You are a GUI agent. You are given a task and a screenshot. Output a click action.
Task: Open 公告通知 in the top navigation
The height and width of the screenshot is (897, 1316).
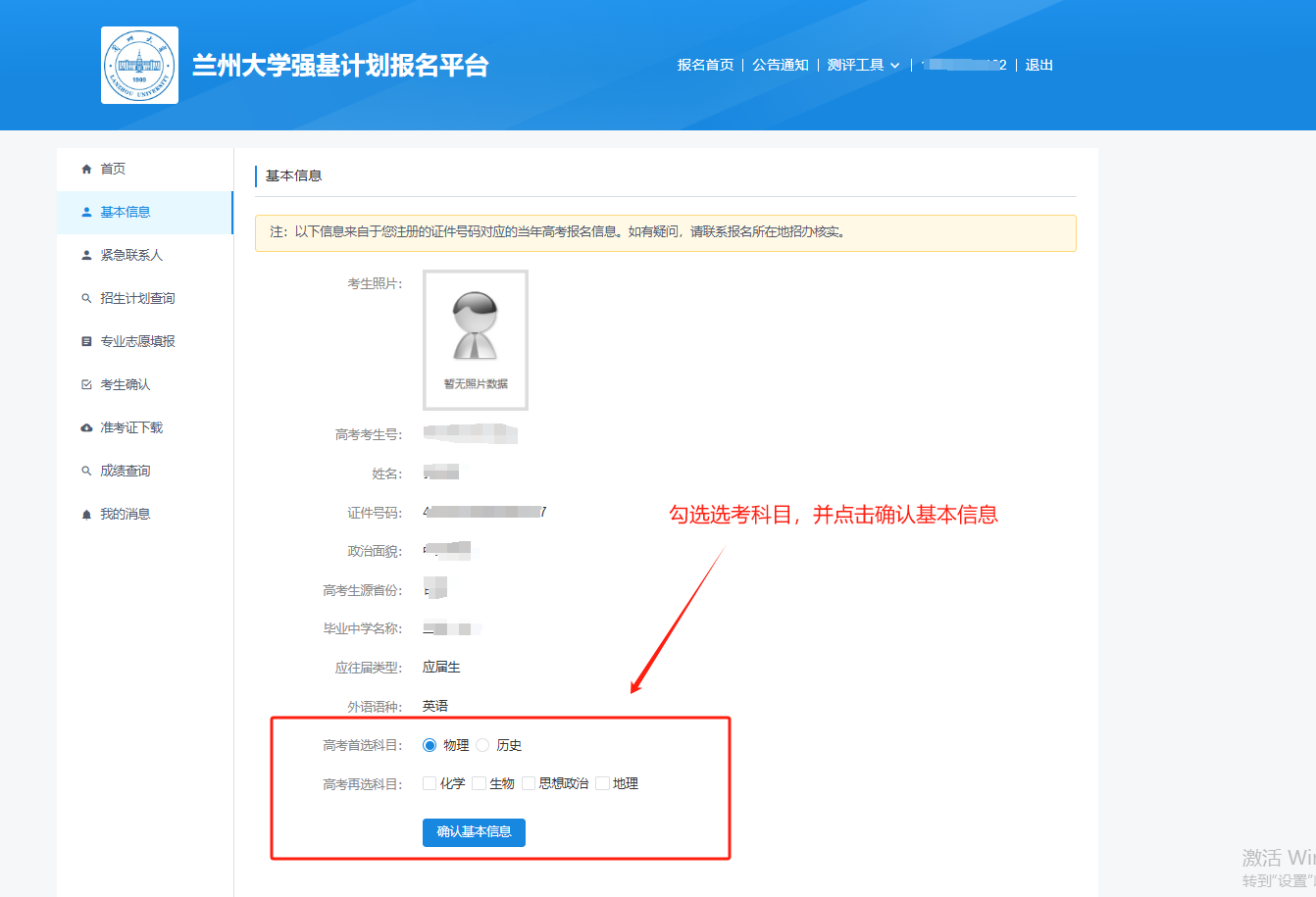pyautogui.click(x=781, y=65)
